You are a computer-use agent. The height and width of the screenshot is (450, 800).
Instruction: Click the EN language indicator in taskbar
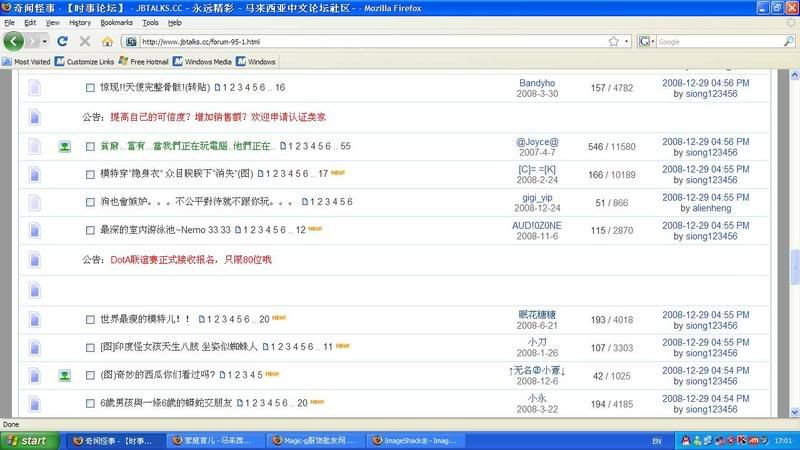pyautogui.click(x=657, y=441)
